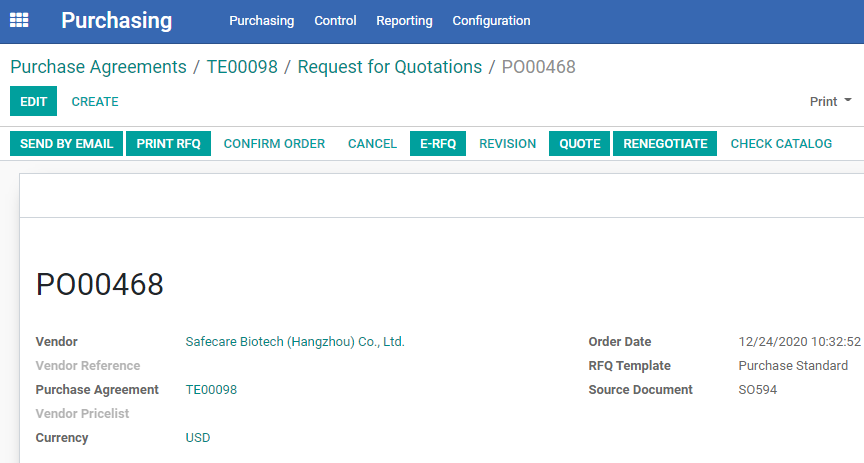This screenshot has height=463, width=864.
Task: Click the Vendor Reference label
Action: click(88, 365)
